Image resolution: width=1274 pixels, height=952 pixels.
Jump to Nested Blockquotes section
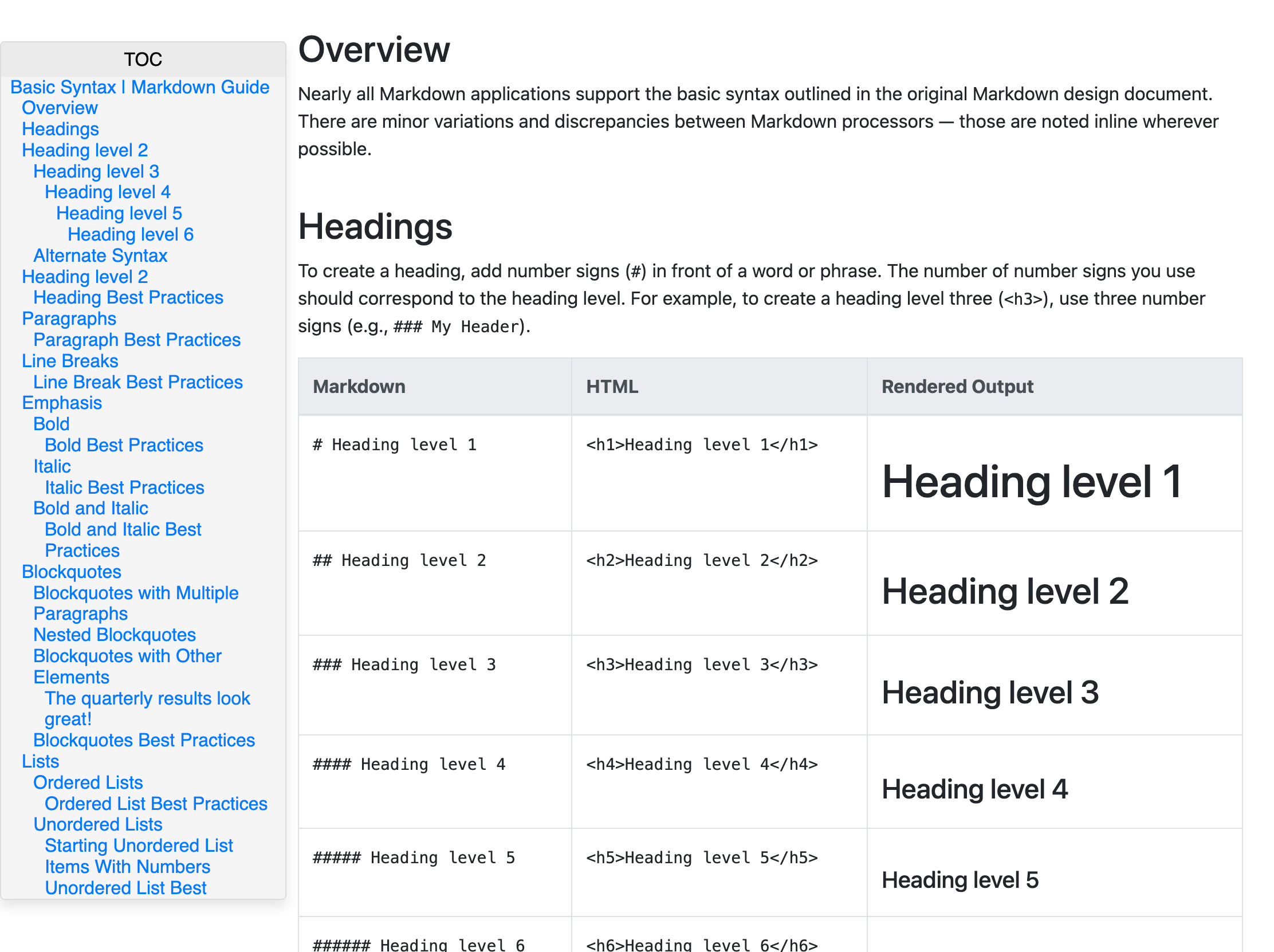pos(114,635)
